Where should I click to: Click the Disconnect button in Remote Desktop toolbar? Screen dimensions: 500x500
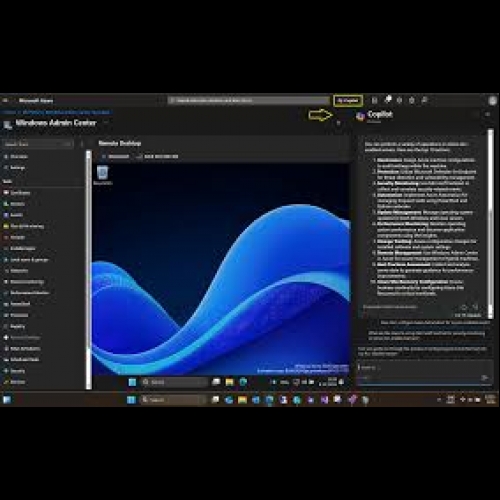[x=115, y=156]
